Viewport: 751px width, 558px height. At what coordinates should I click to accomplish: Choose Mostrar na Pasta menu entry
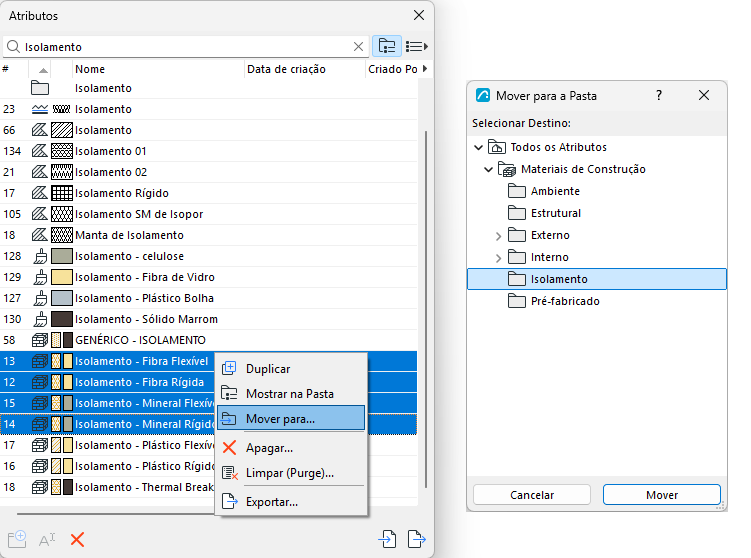click(291, 394)
